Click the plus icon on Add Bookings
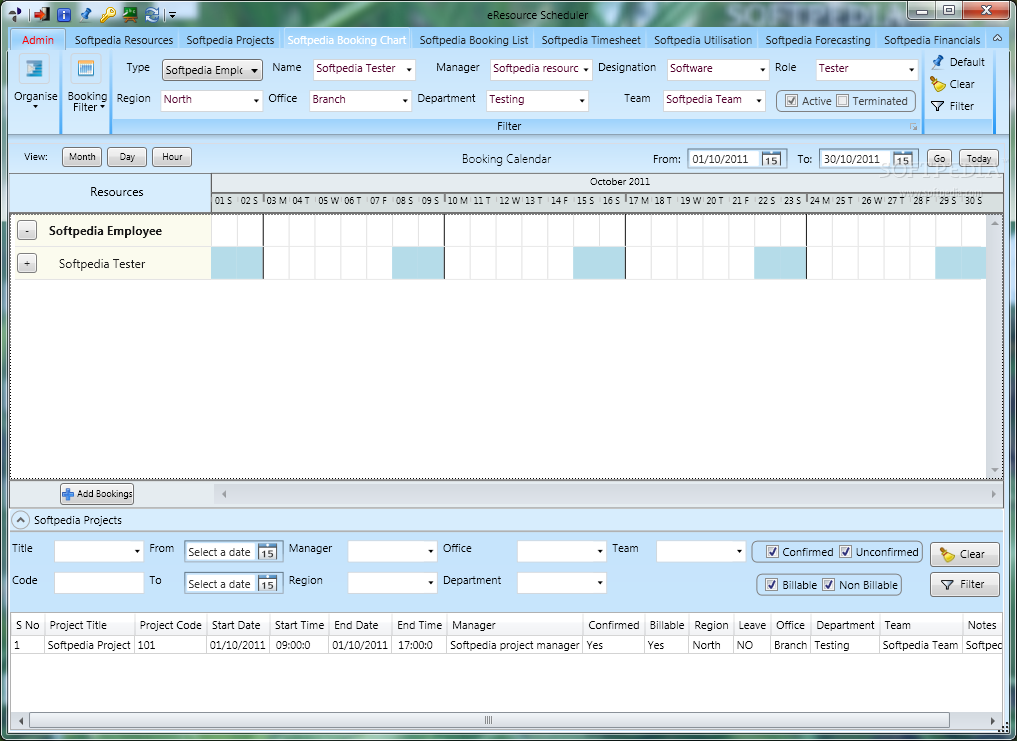This screenshot has height=741, width=1017. pyautogui.click(x=68, y=494)
